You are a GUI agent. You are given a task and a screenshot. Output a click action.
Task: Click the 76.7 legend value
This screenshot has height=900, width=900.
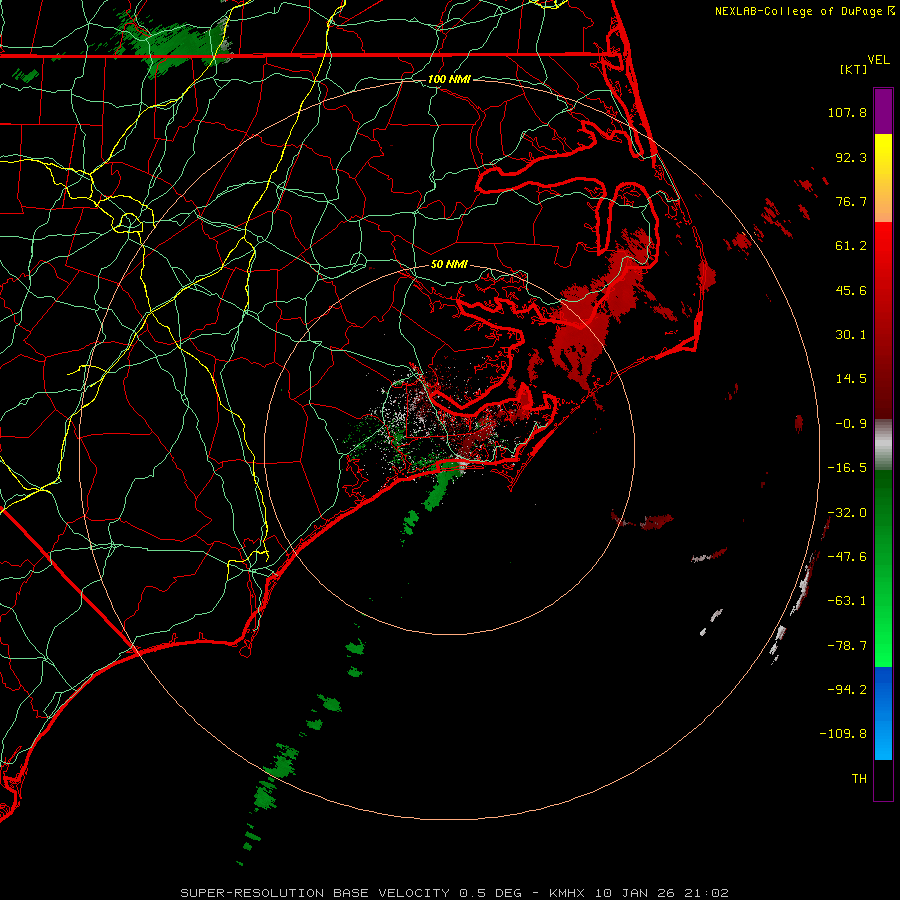851,201
